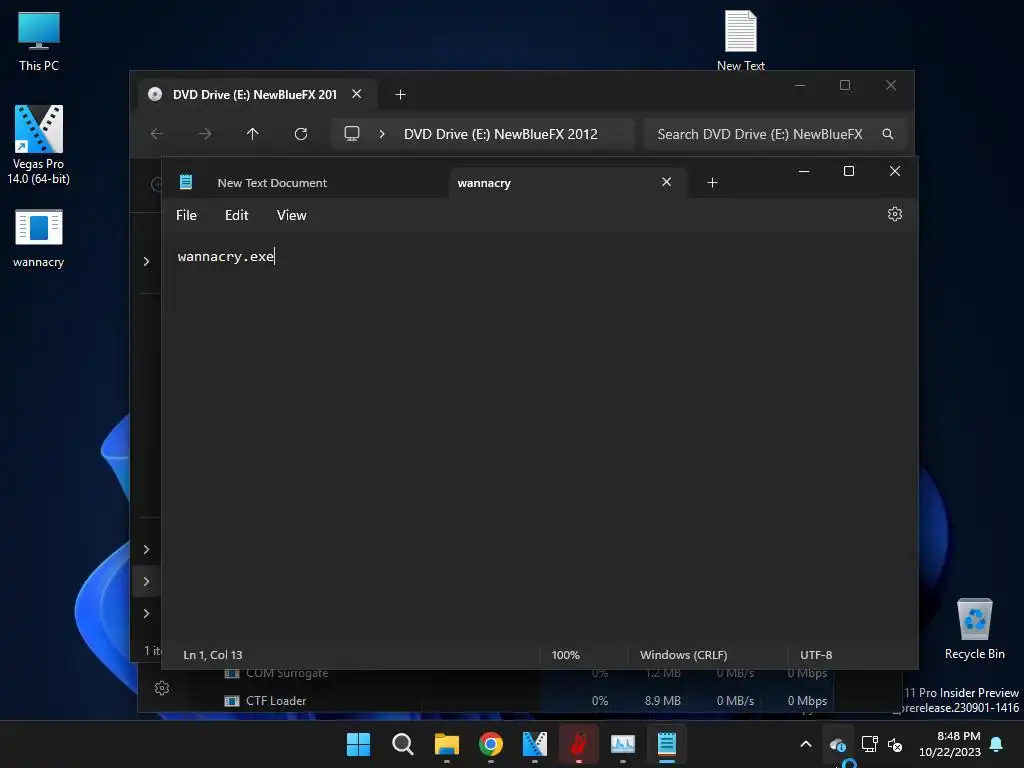Viewport: 1024px width, 768px height.
Task: Select wannacry desktop file icon
Action: pos(39,238)
